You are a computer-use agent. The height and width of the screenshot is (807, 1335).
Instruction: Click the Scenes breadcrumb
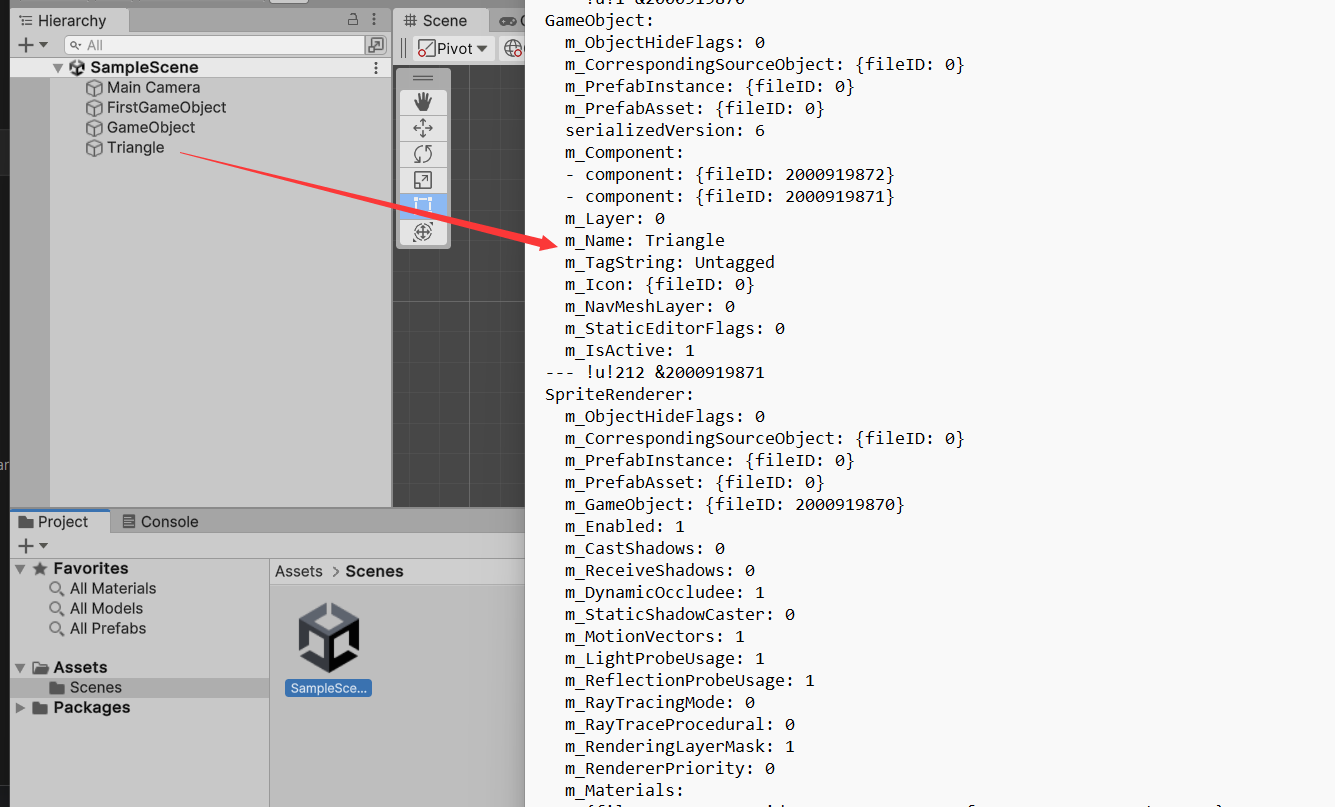(x=374, y=572)
